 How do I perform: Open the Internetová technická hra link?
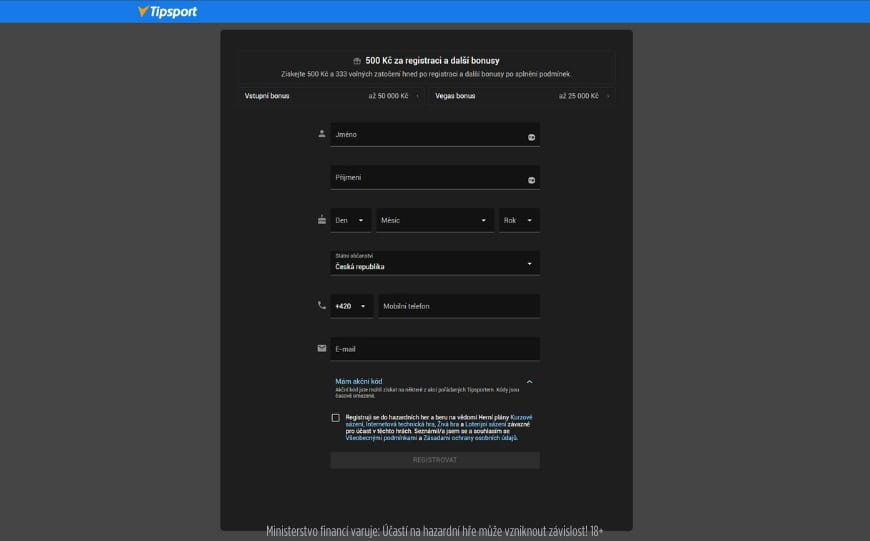pos(400,424)
